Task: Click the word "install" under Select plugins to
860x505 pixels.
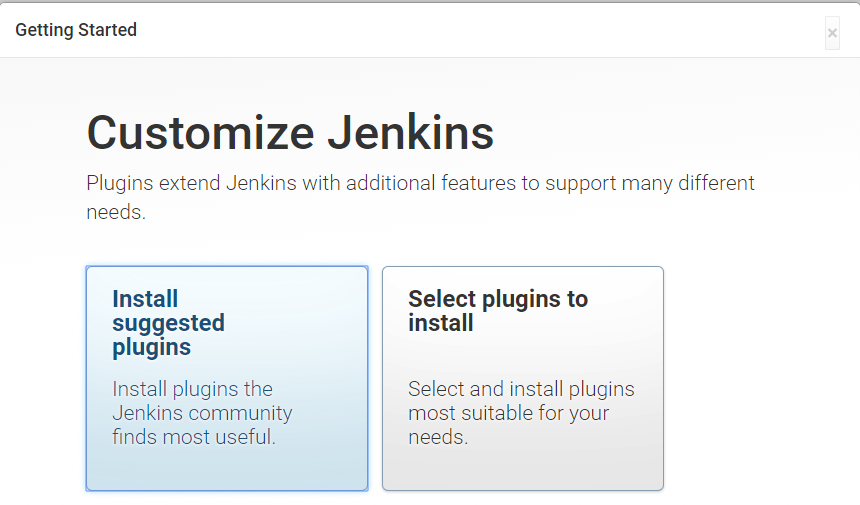Action: click(x=440, y=323)
